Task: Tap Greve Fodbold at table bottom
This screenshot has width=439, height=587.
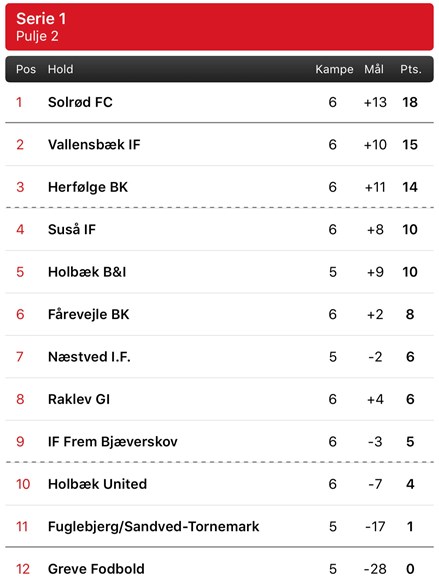Action: point(219,567)
